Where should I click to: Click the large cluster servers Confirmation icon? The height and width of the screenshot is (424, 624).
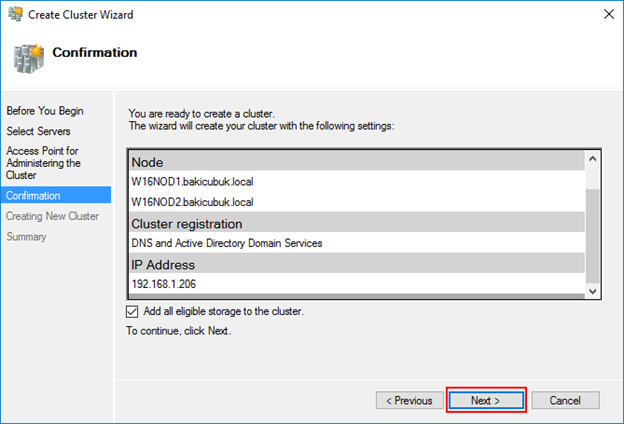tap(28, 59)
